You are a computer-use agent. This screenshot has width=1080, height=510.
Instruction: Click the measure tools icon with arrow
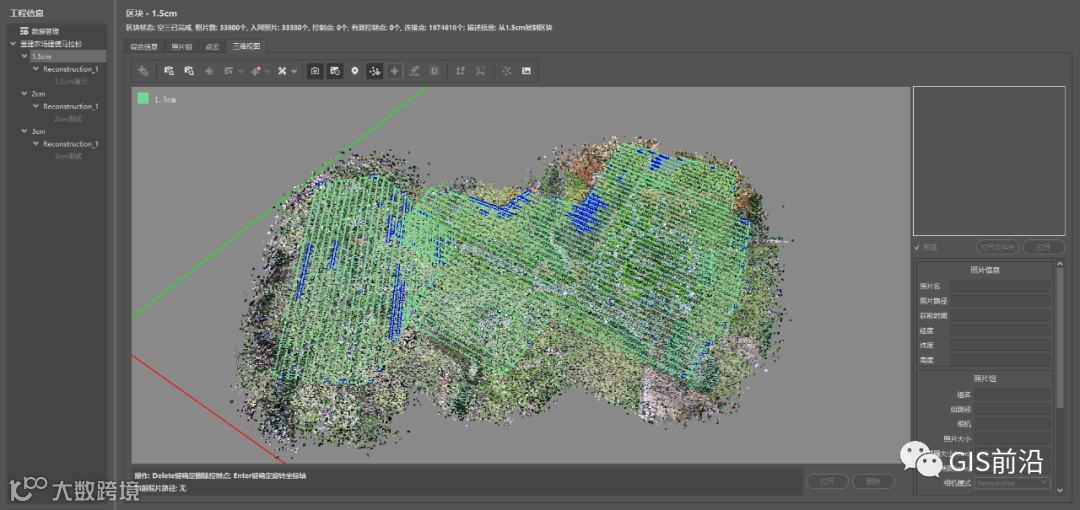point(285,71)
